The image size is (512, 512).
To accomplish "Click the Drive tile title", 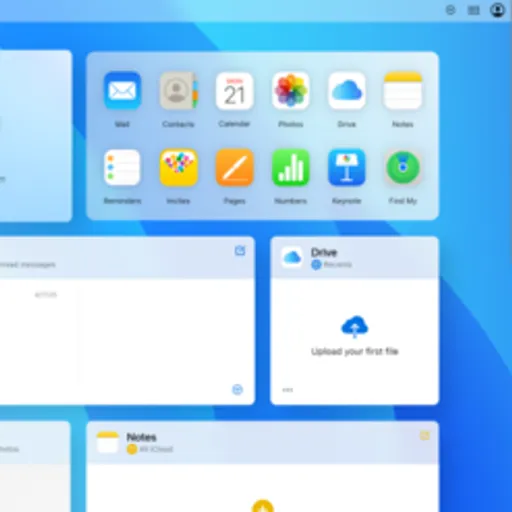I will click(x=324, y=252).
